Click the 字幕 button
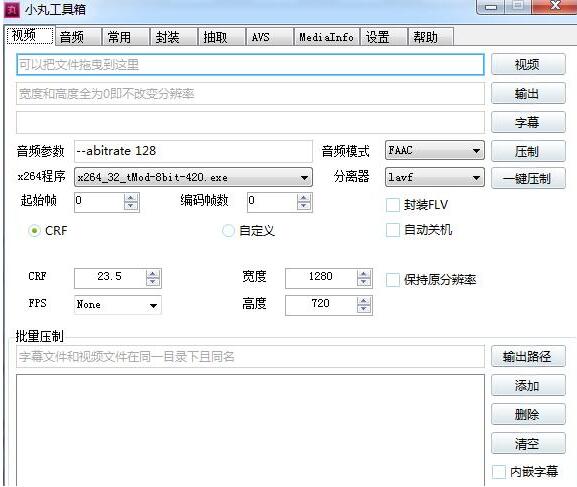Viewport: 577px width, 487px height. pos(528,122)
